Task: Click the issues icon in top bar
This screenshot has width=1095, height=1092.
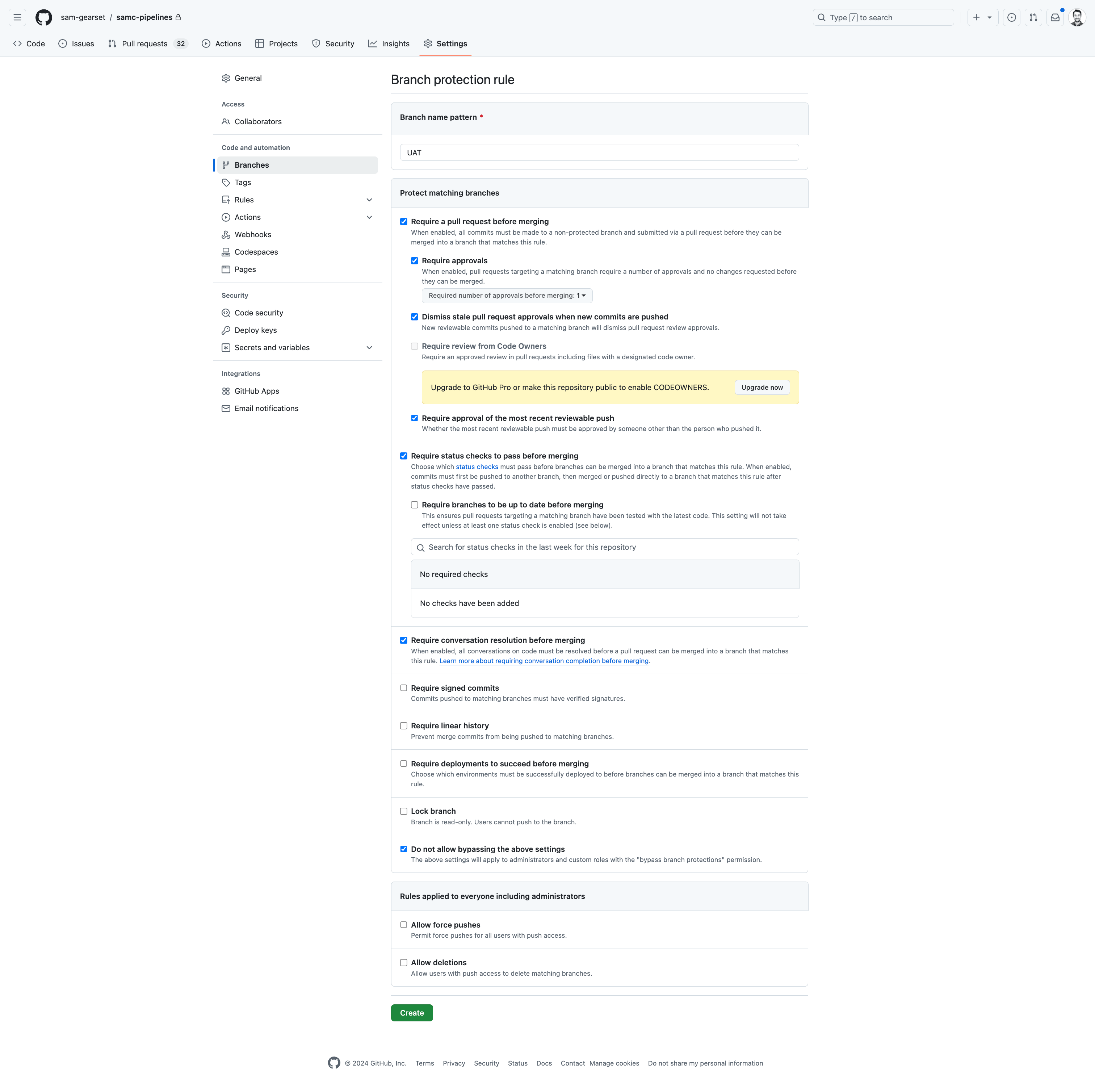Action: [x=1011, y=18]
